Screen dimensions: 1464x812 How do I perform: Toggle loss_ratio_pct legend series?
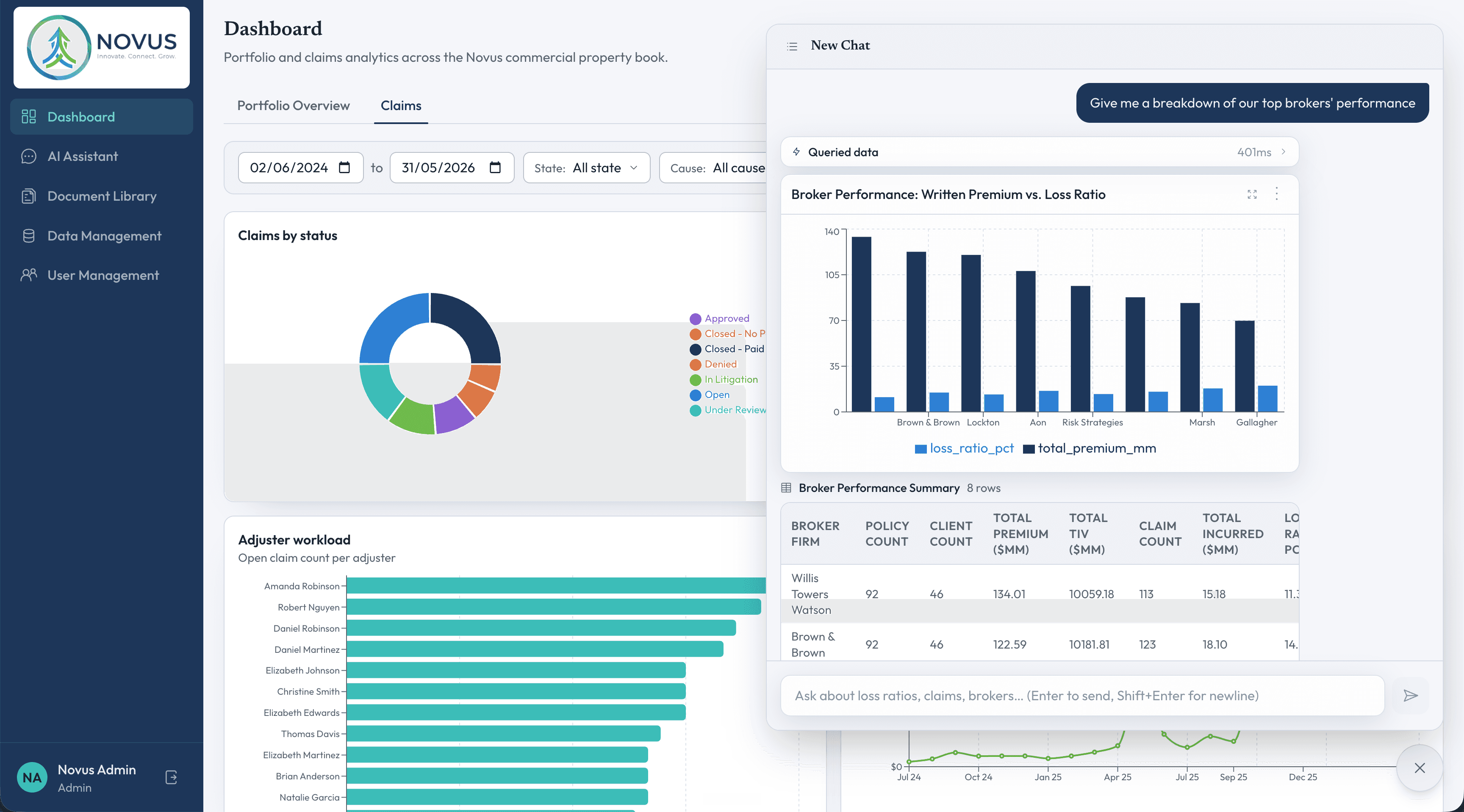(964, 448)
